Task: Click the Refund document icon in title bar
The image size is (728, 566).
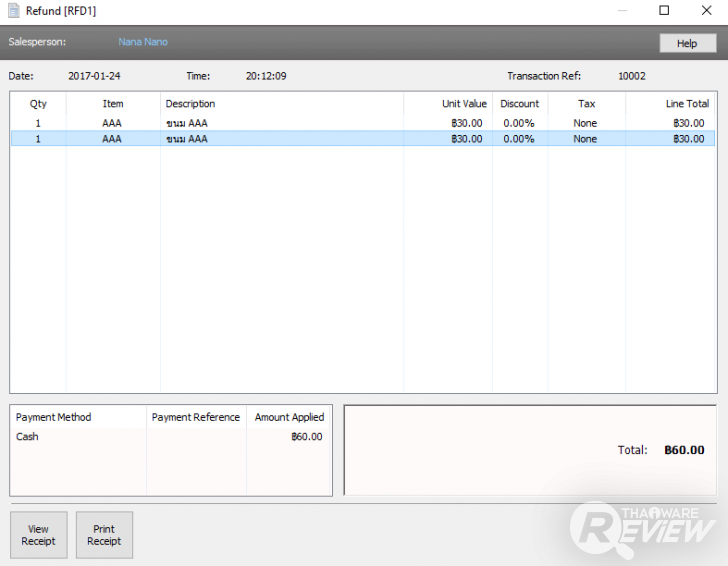Action: pyautogui.click(x=14, y=11)
